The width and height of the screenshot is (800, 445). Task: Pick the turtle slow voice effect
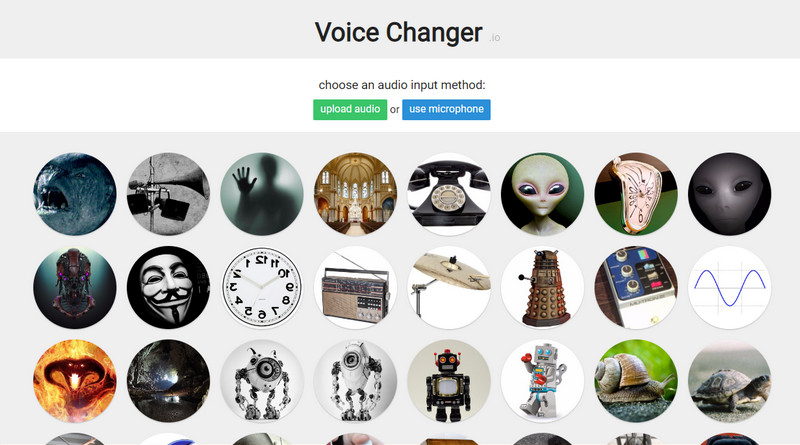tap(730, 381)
